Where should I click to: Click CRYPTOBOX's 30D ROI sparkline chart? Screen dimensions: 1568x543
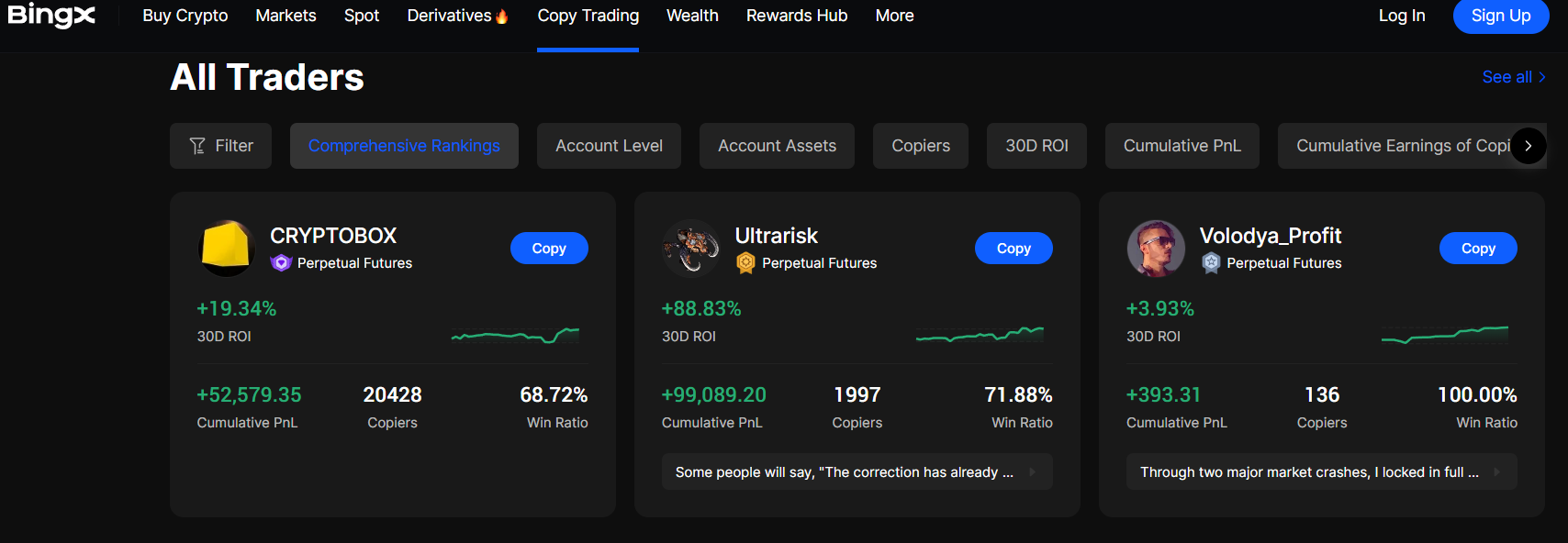tap(515, 337)
